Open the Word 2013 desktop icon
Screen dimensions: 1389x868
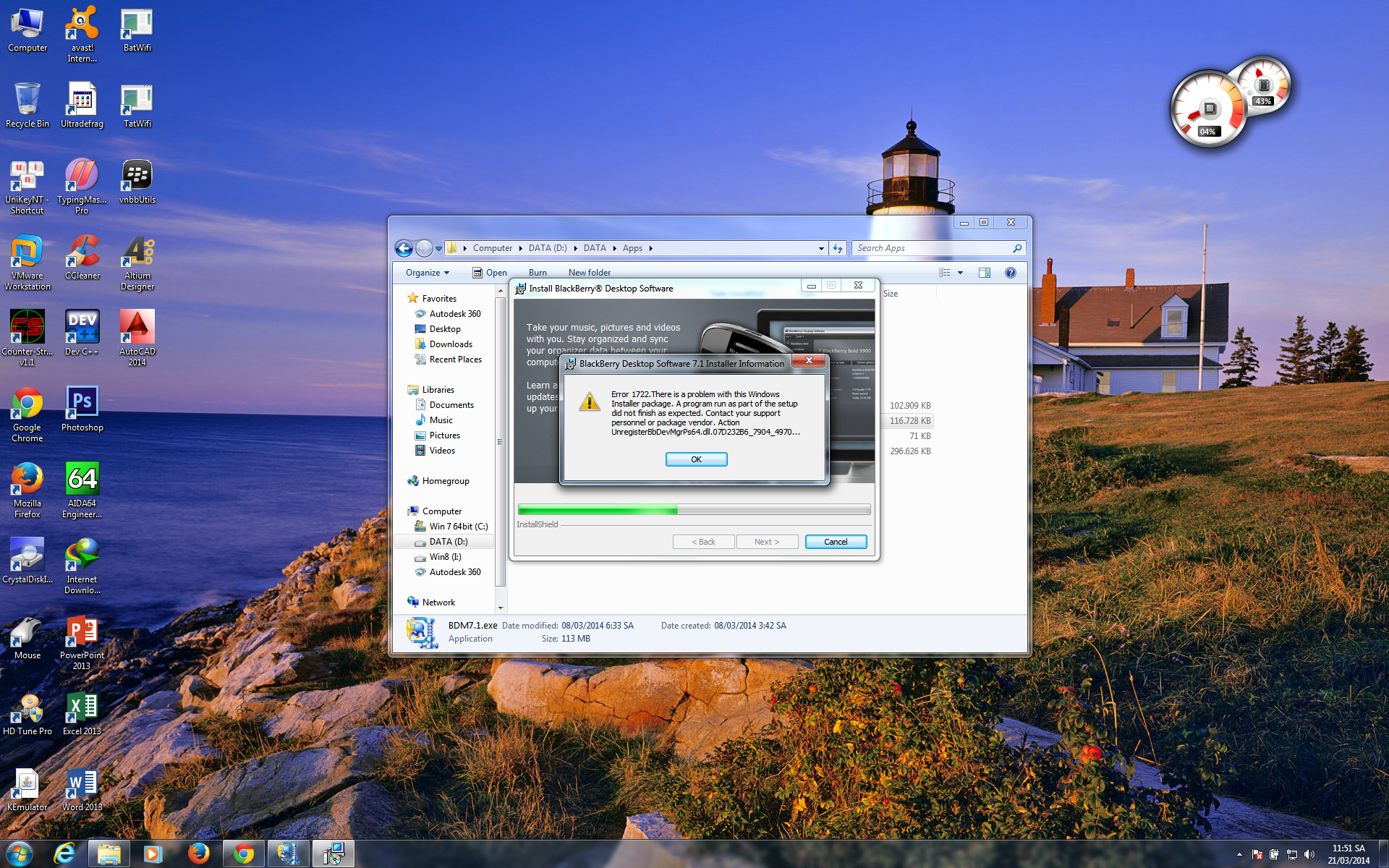click(82, 789)
